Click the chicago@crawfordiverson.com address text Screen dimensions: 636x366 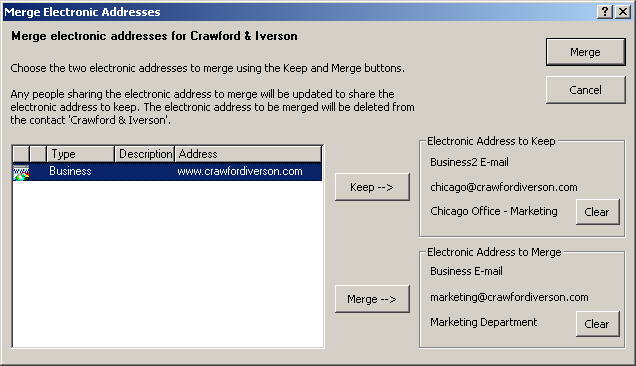point(504,187)
